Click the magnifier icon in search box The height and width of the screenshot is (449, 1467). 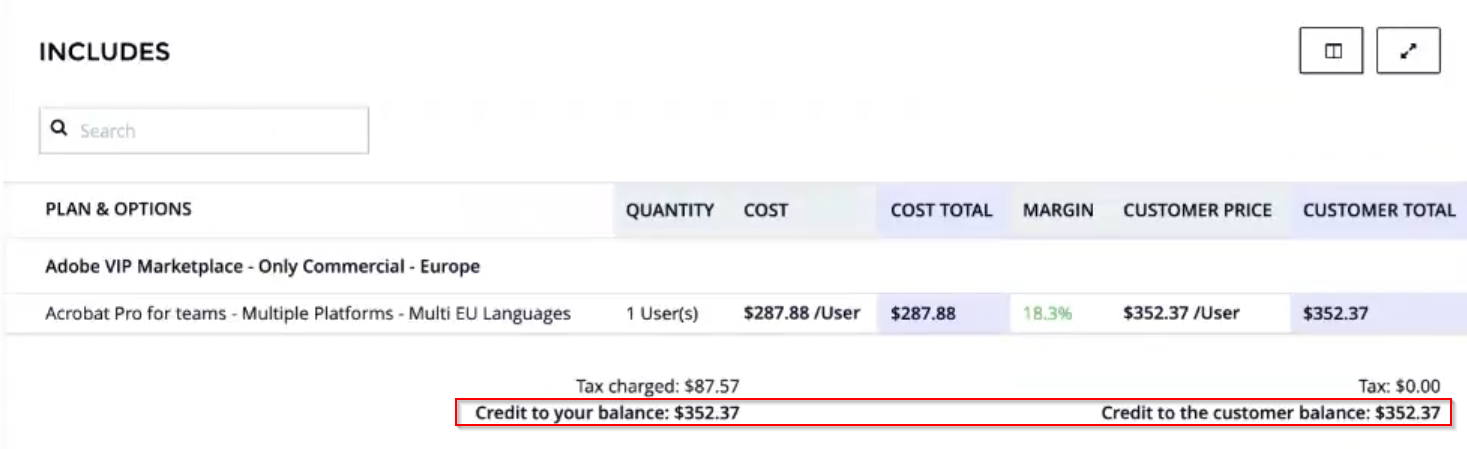click(x=59, y=129)
